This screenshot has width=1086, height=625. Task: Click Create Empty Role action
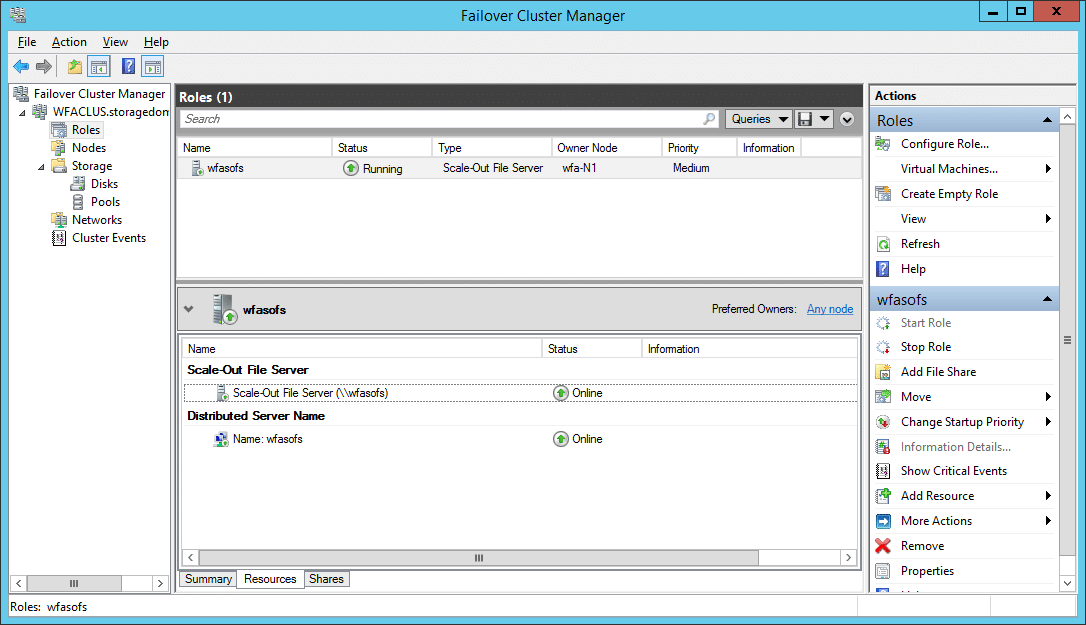point(950,194)
